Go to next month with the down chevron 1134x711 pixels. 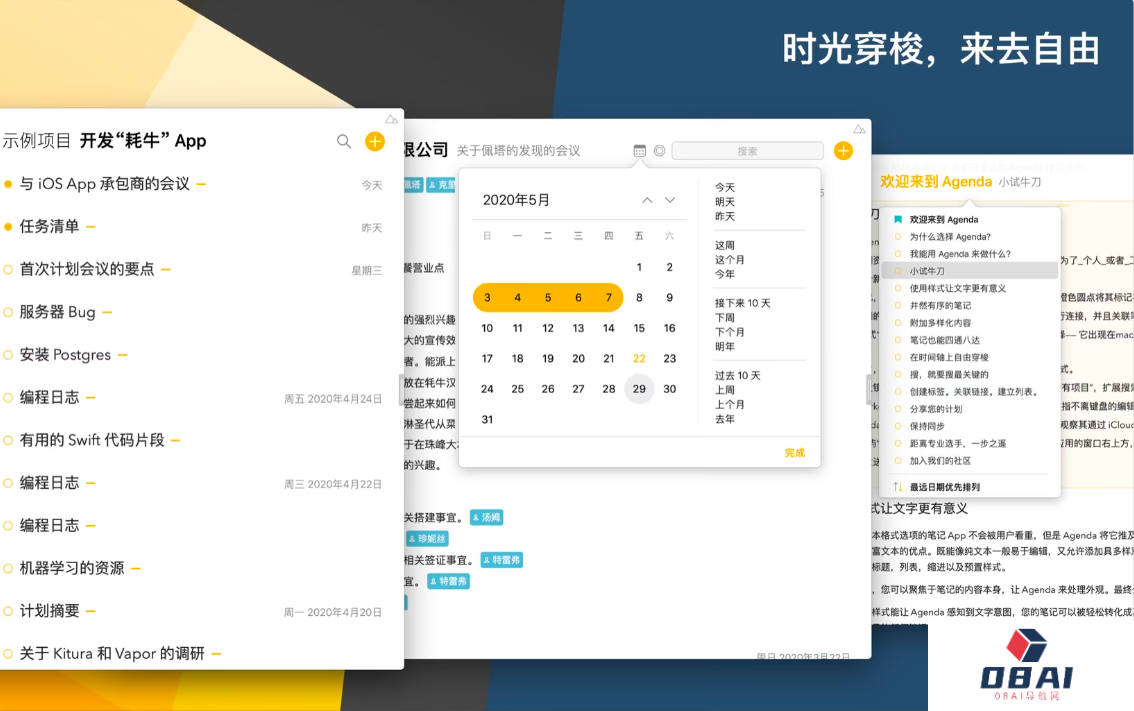point(670,200)
